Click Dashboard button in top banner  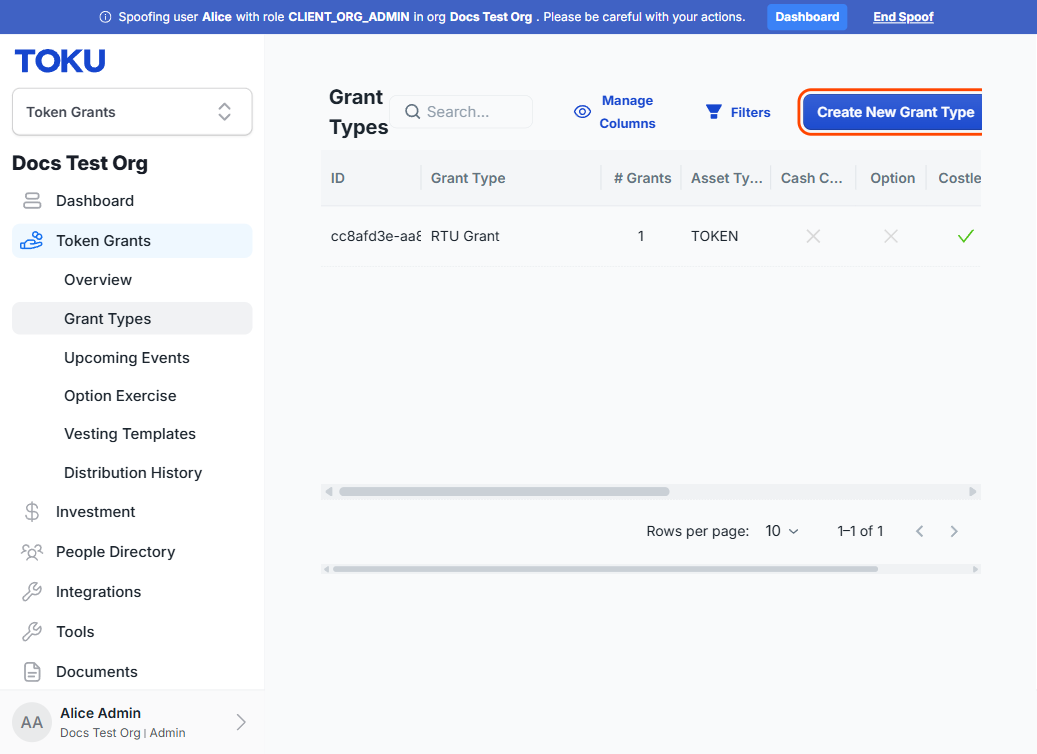tap(807, 17)
